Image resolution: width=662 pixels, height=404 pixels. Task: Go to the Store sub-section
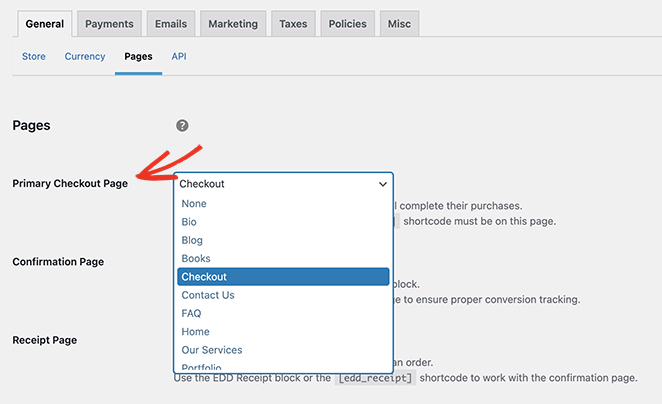point(35,57)
